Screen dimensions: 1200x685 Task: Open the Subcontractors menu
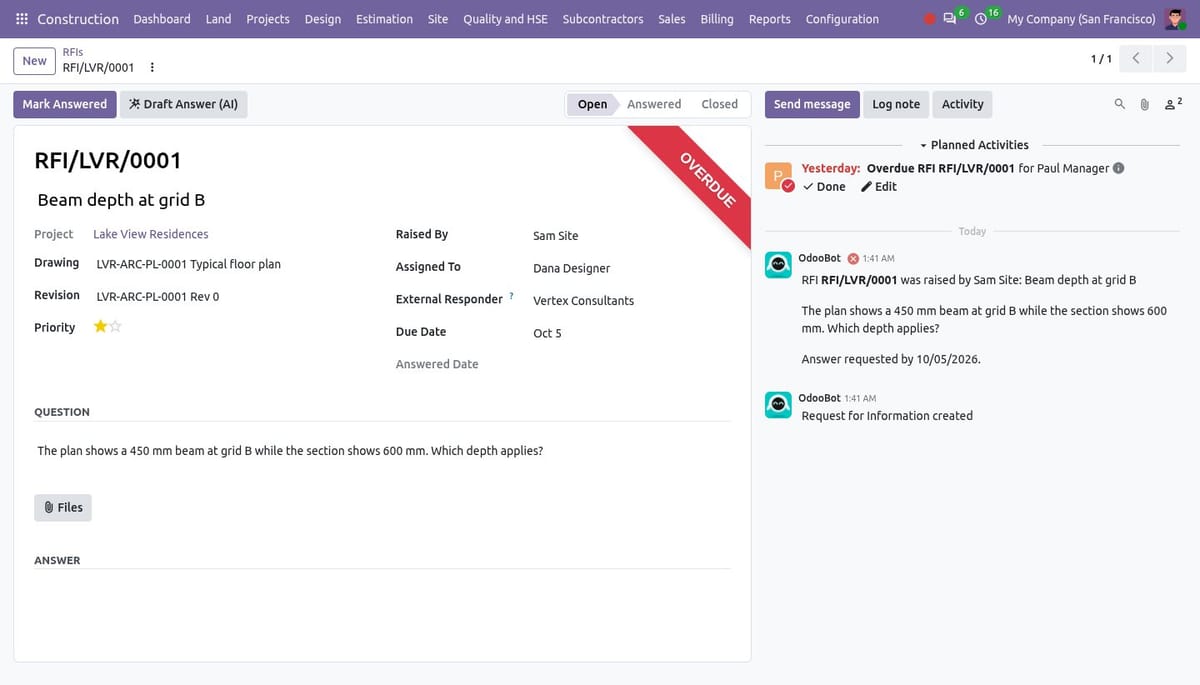(x=603, y=19)
